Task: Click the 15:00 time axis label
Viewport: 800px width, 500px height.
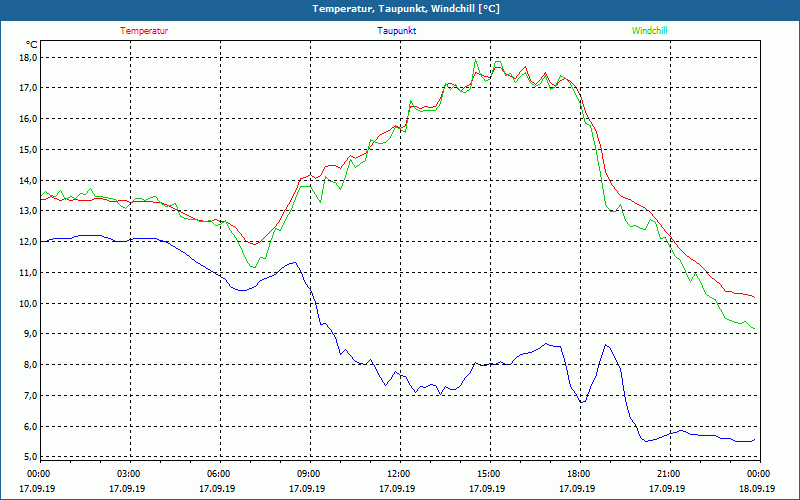Action: pos(490,473)
